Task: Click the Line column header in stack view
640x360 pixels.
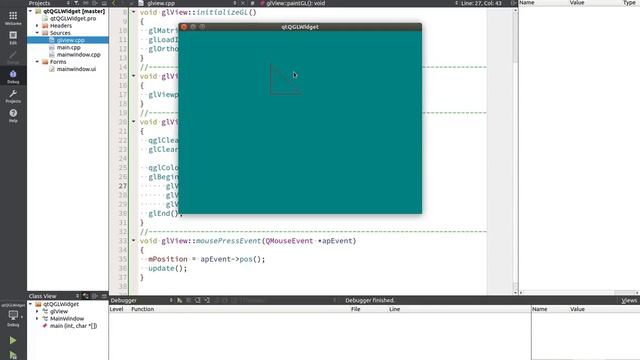Action: click(394, 309)
